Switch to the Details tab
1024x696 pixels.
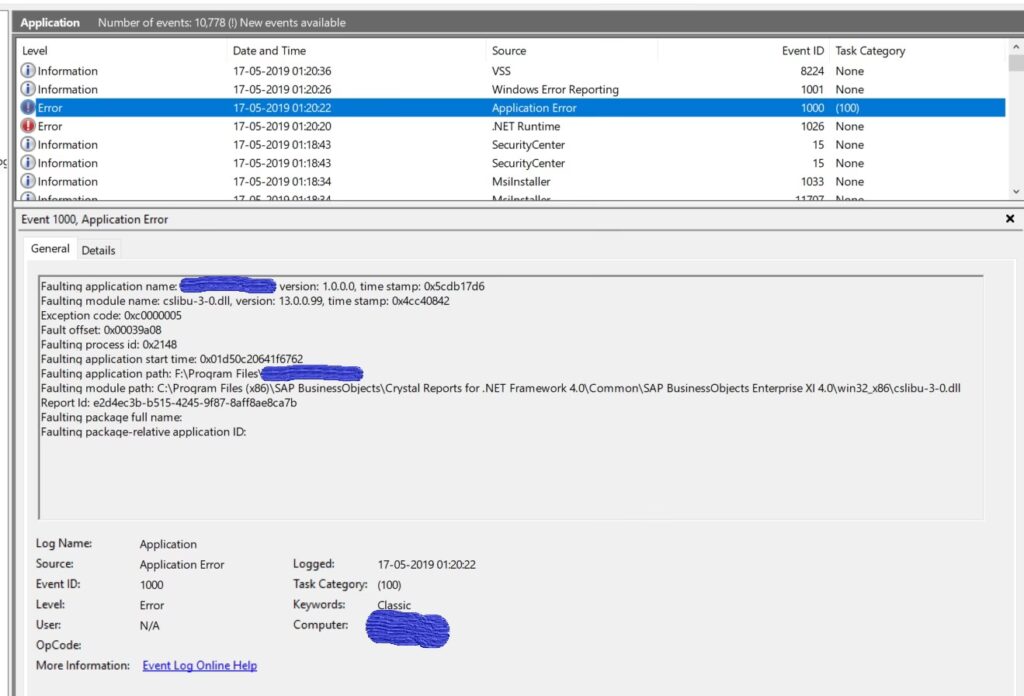click(x=98, y=250)
